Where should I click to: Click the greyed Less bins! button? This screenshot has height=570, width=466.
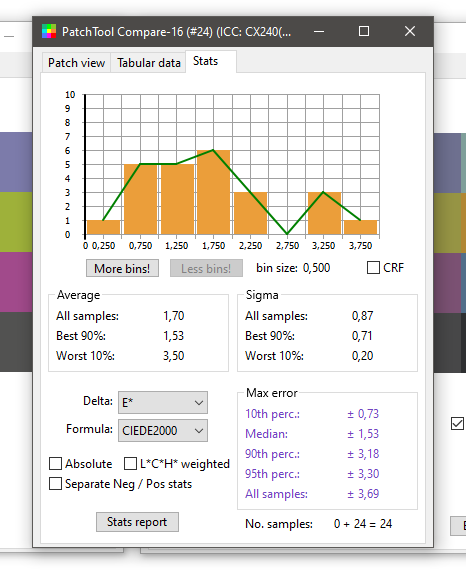pos(206,268)
